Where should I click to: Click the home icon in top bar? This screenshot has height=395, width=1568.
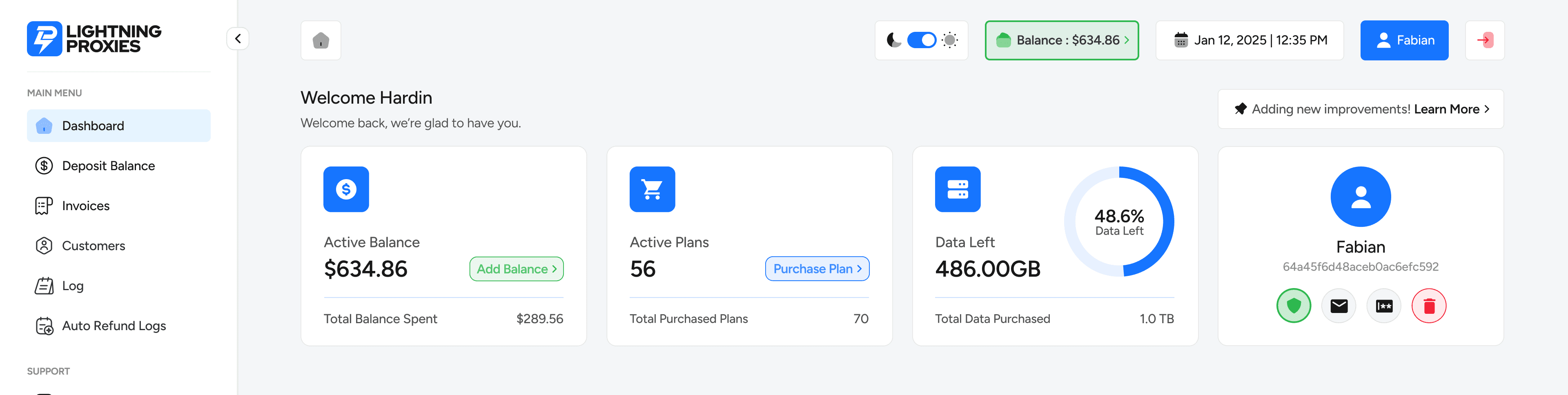(321, 40)
